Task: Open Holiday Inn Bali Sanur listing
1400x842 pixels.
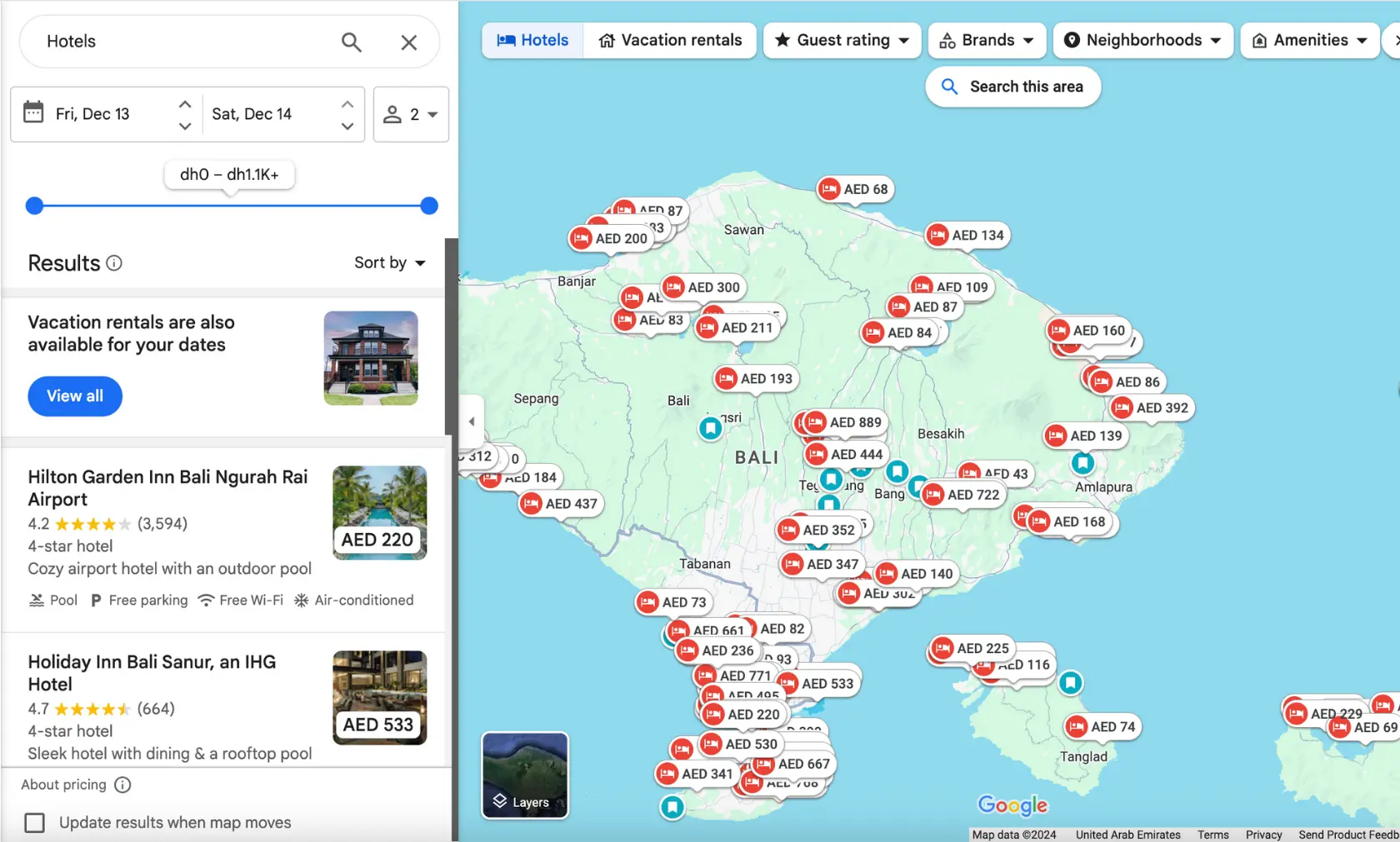Action: [x=152, y=673]
